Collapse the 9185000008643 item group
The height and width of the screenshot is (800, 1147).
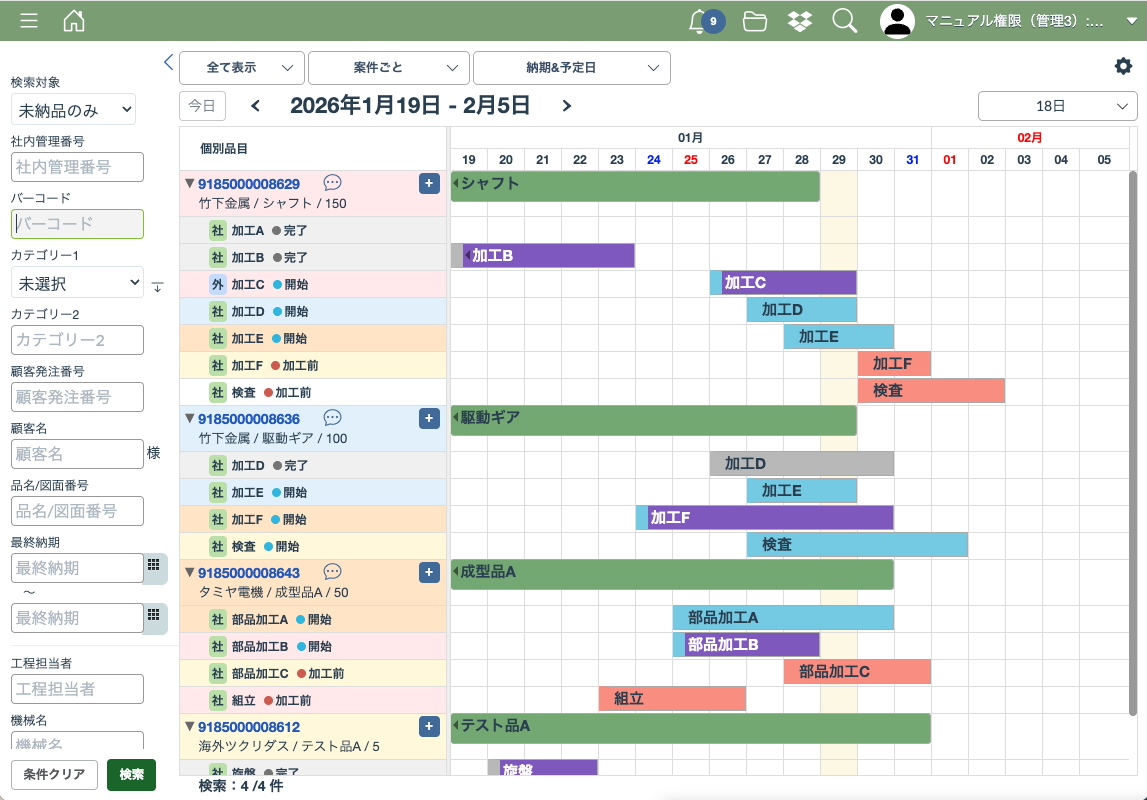189,573
